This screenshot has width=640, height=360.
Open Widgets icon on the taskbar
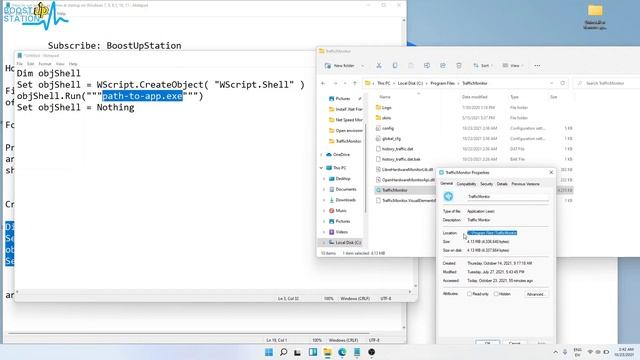pyautogui.click(x=313, y=352)
